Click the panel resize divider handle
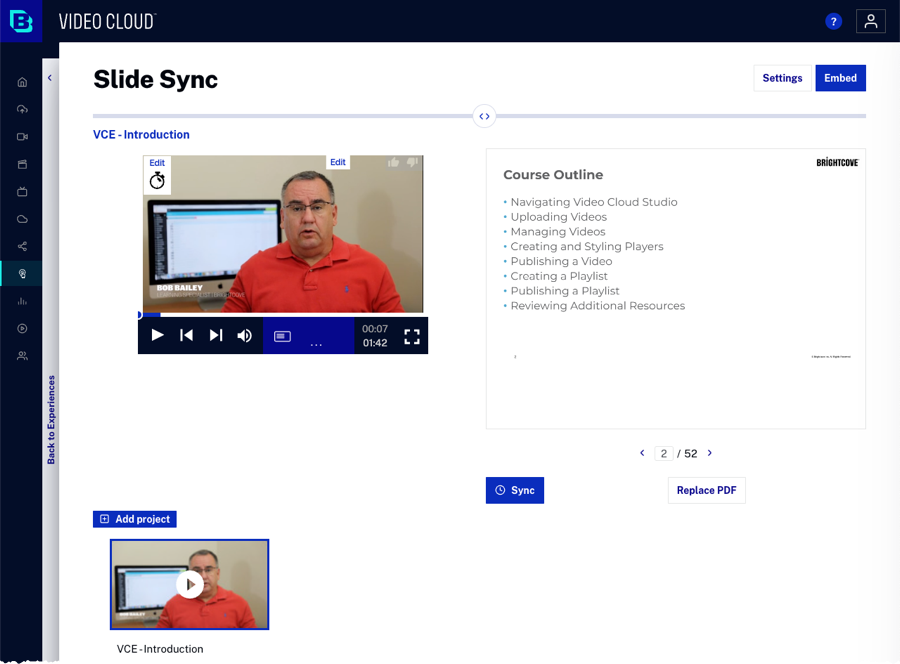900x664 pixels. (x=484, y=116)
